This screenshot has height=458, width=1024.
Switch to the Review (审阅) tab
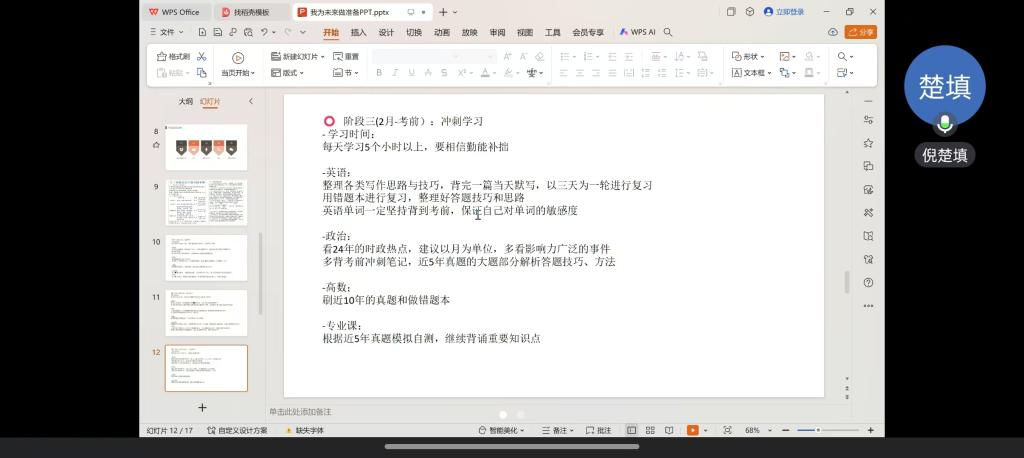(x=497, y=32)
